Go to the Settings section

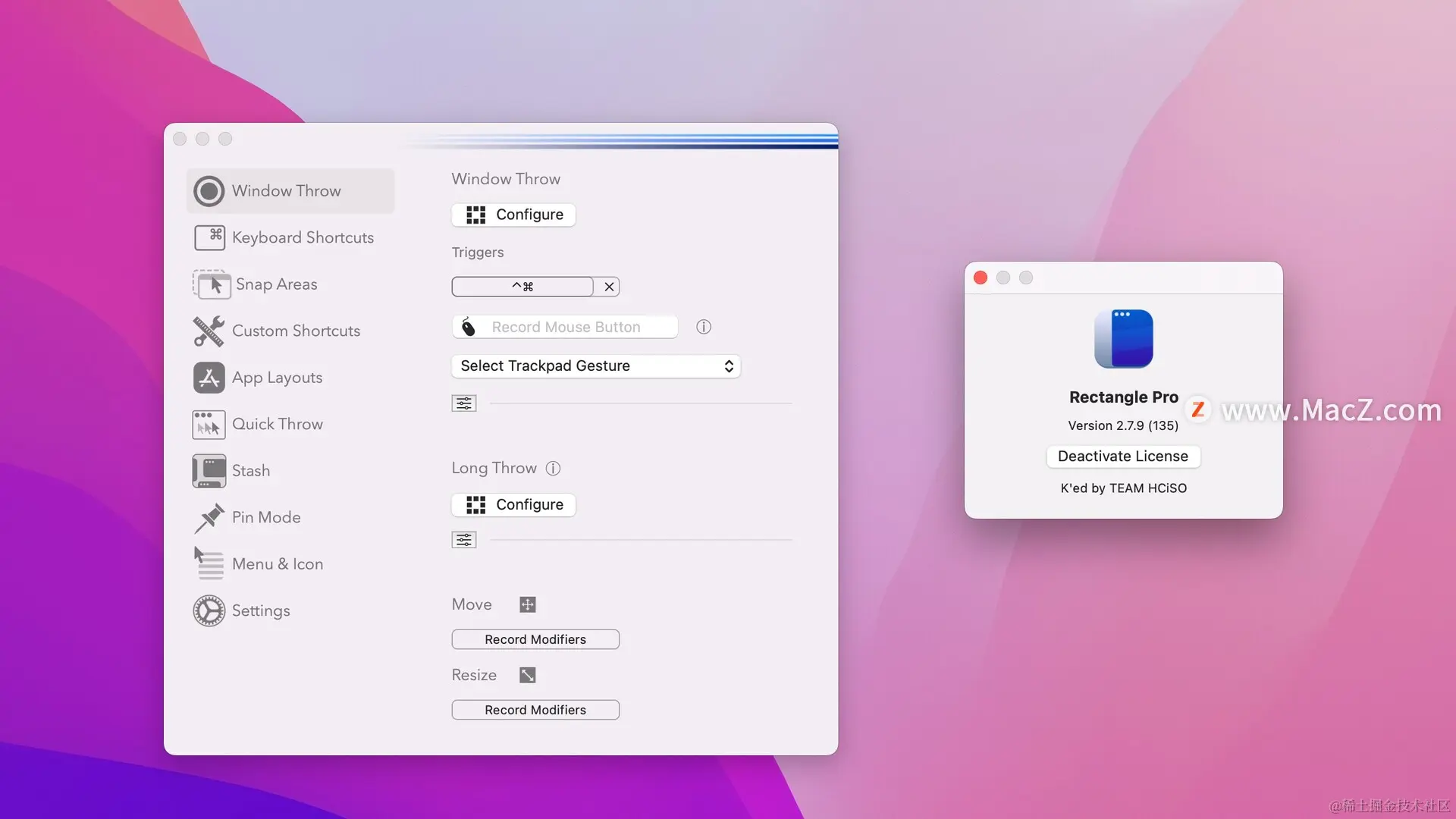(x=260, y=611)
